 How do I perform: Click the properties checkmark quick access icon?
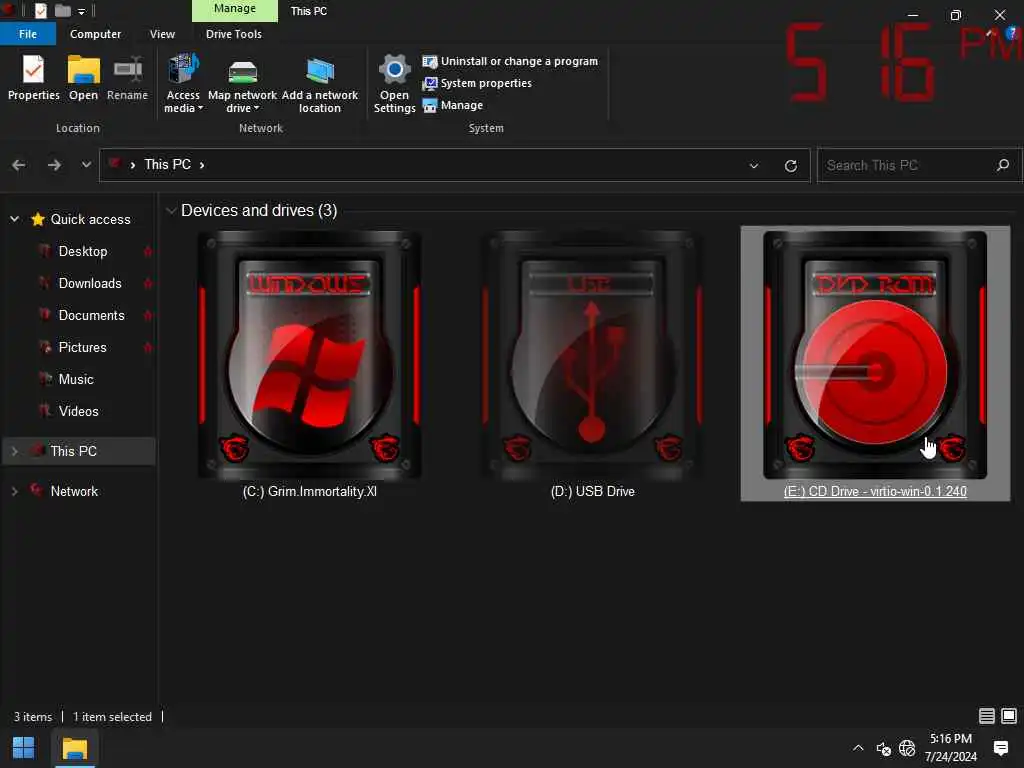point(40,10)
